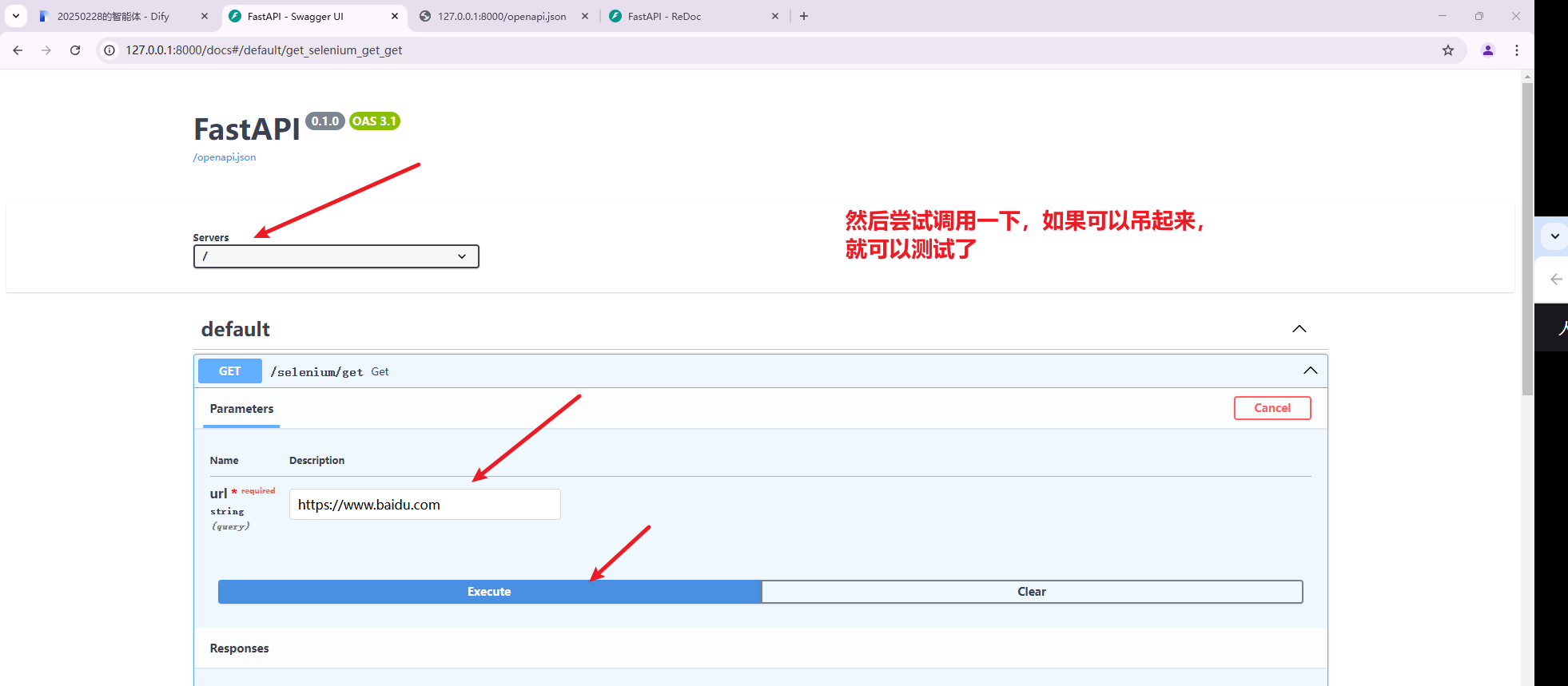Image resolution: width=1568 pixels, height=686 pixels.
Task: Close the FastAPI - Swagger UI tab
Action: click(395, 16)
